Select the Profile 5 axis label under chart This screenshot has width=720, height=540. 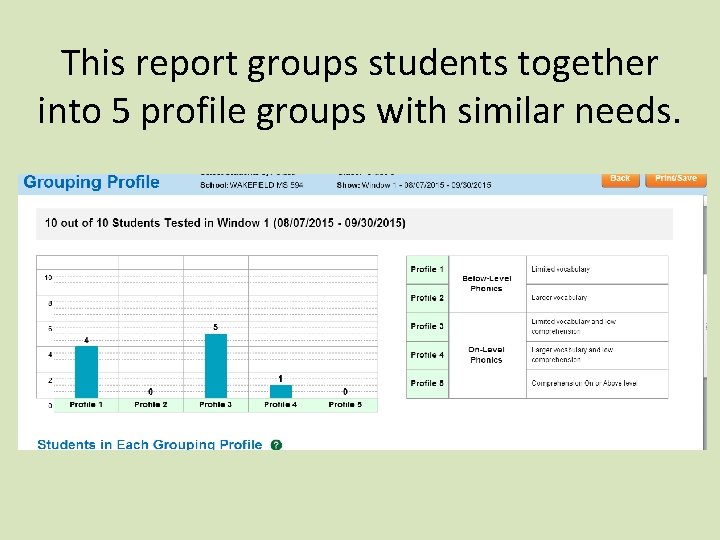click(345, 405)
